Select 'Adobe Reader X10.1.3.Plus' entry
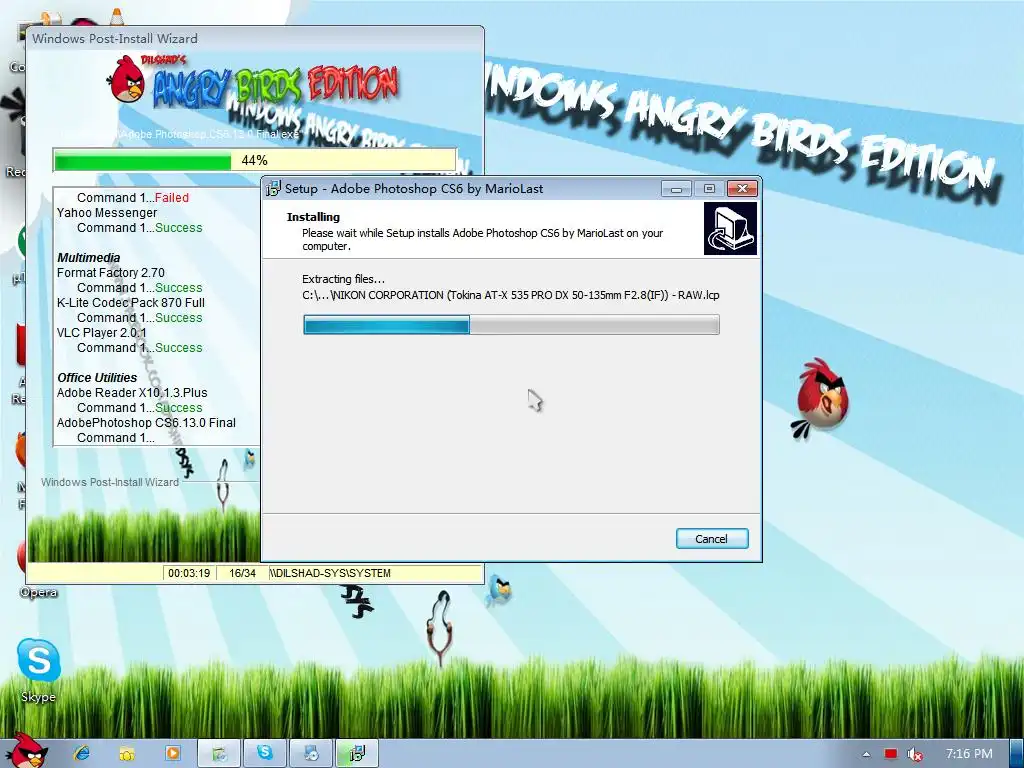Viewport: 1024px width, 768px height. tap(132, 393)
